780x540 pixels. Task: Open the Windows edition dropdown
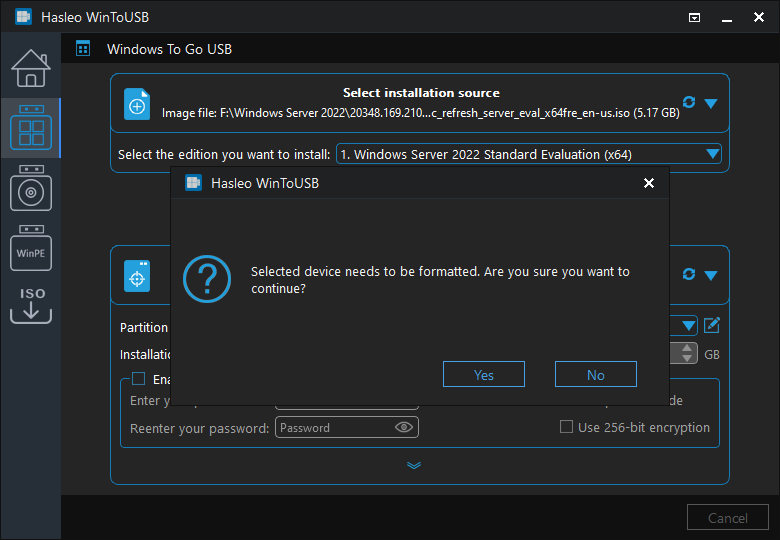pos(712,154)
